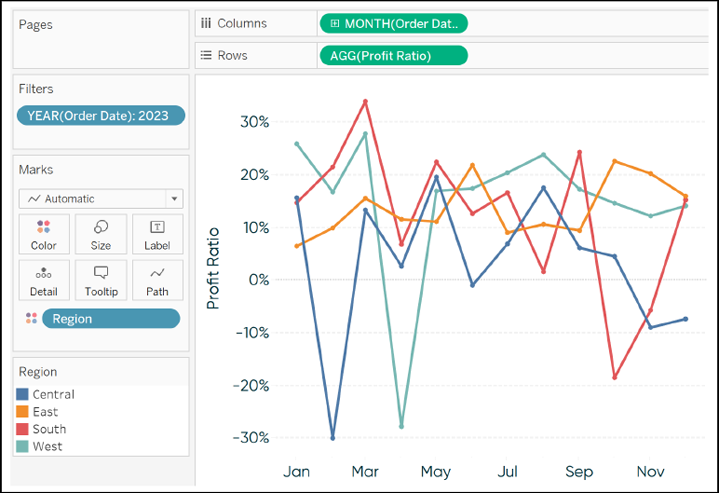Click the Nov month axis label
Screen dimensions: 719x493
click(x=650, y=471)
